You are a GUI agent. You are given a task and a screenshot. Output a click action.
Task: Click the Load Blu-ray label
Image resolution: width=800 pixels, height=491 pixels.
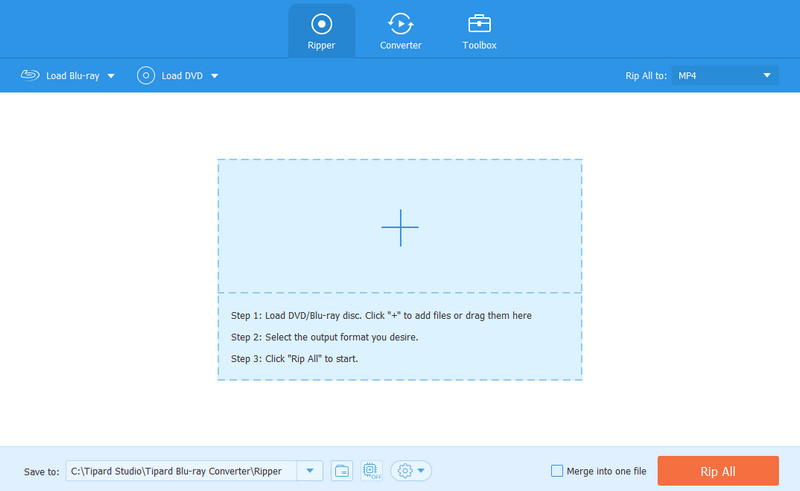[73, 76]
